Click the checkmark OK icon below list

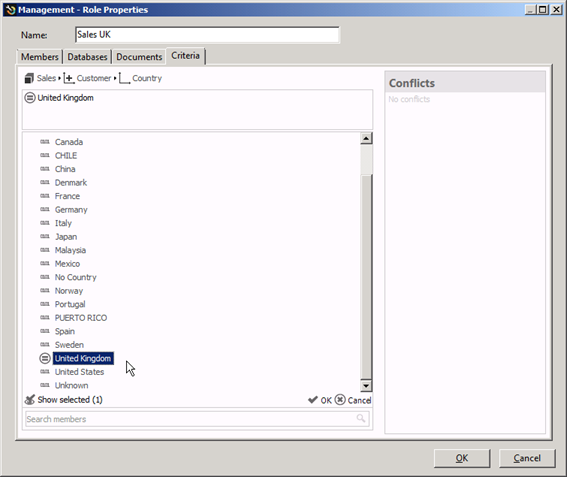pos(312,400)
